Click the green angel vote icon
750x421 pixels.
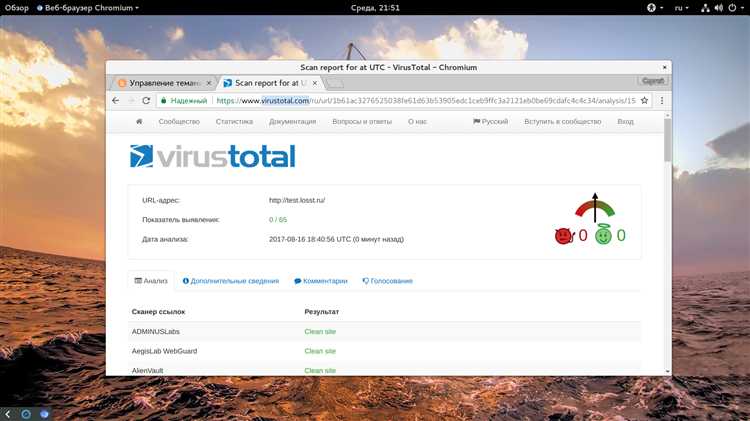pos(603,235)
